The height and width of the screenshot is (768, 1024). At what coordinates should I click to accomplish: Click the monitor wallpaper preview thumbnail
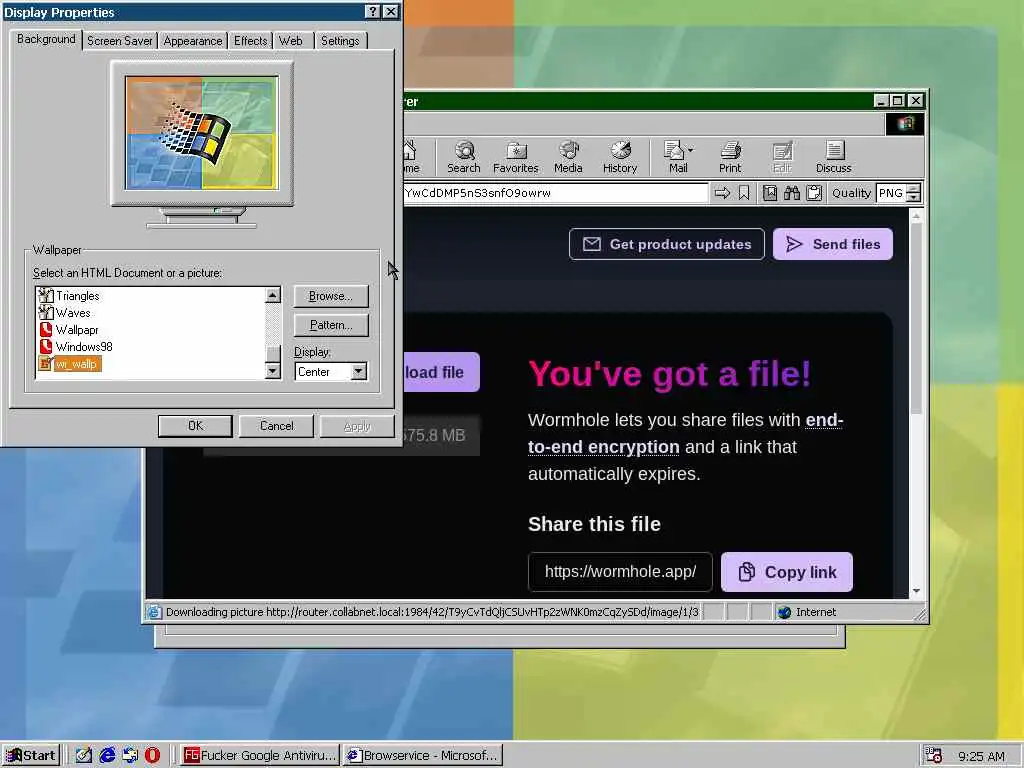click(202, 133)
